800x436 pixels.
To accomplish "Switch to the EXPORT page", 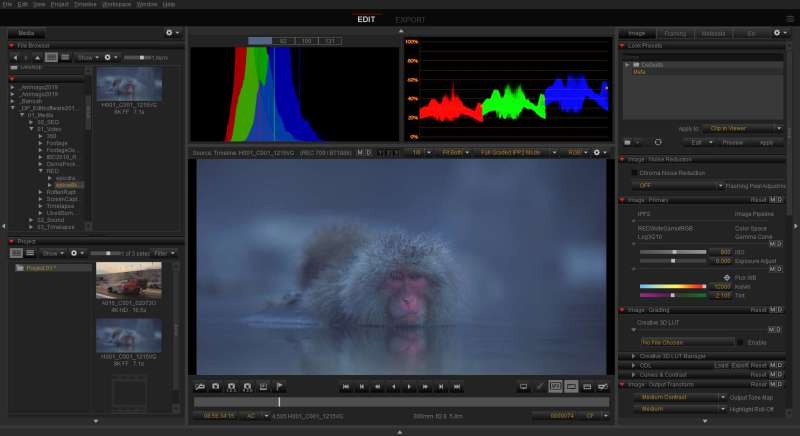I will [410, 20].
